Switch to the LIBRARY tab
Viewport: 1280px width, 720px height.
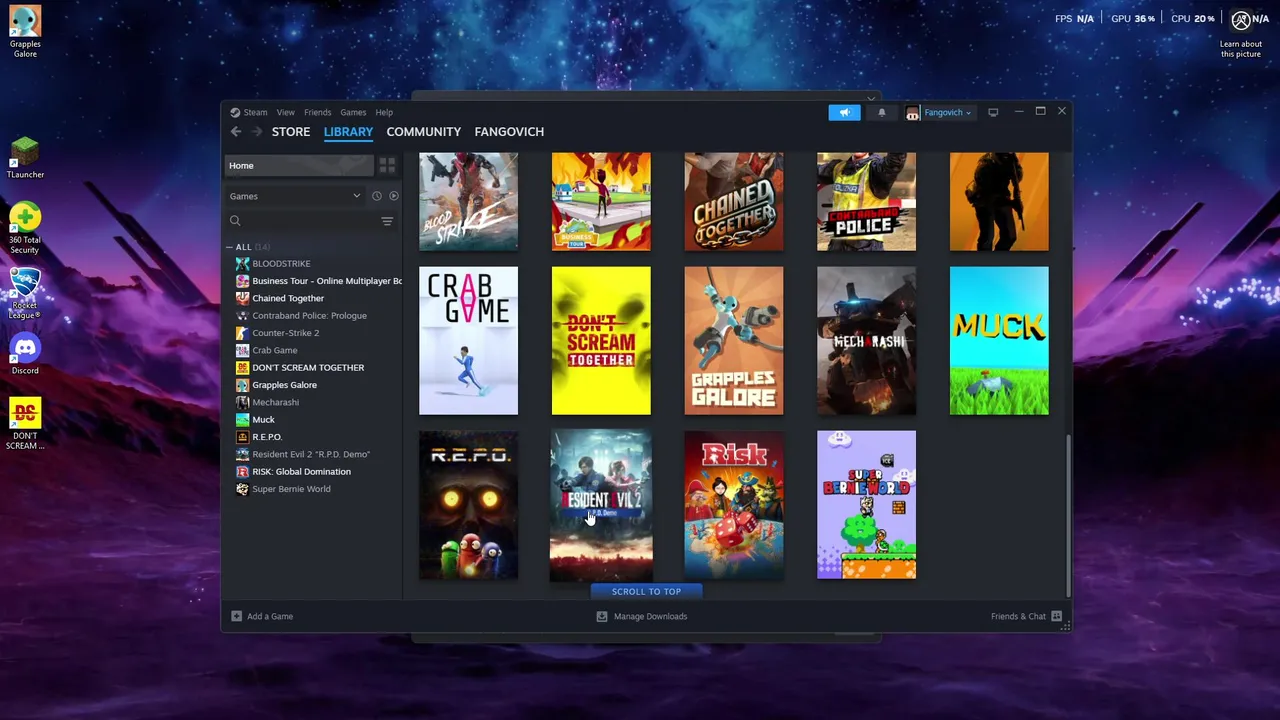(x=348, y=132)
